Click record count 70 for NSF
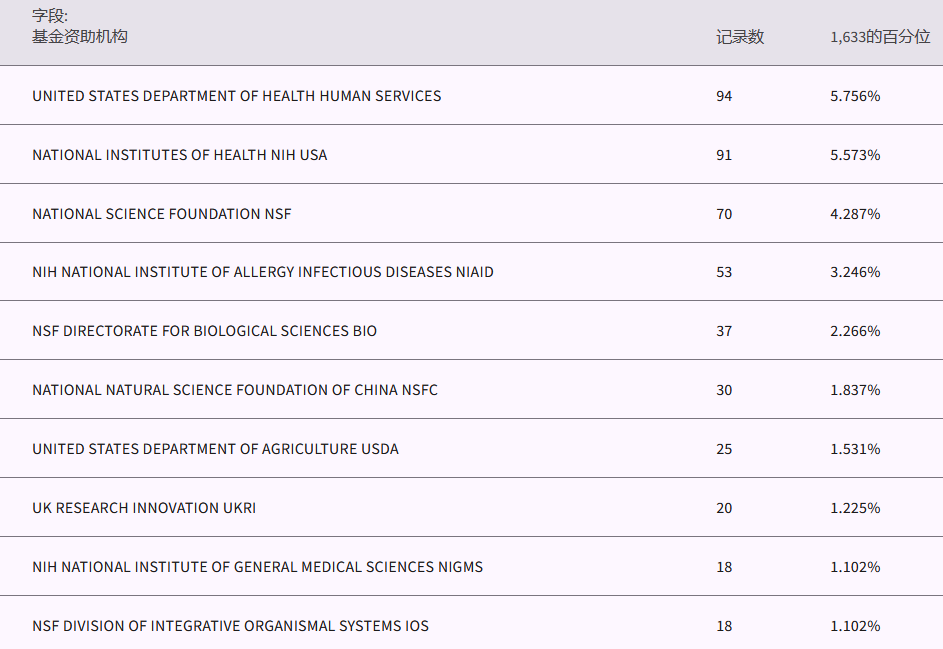The height and width of the screenshot is (649, 943). [724, 214]
